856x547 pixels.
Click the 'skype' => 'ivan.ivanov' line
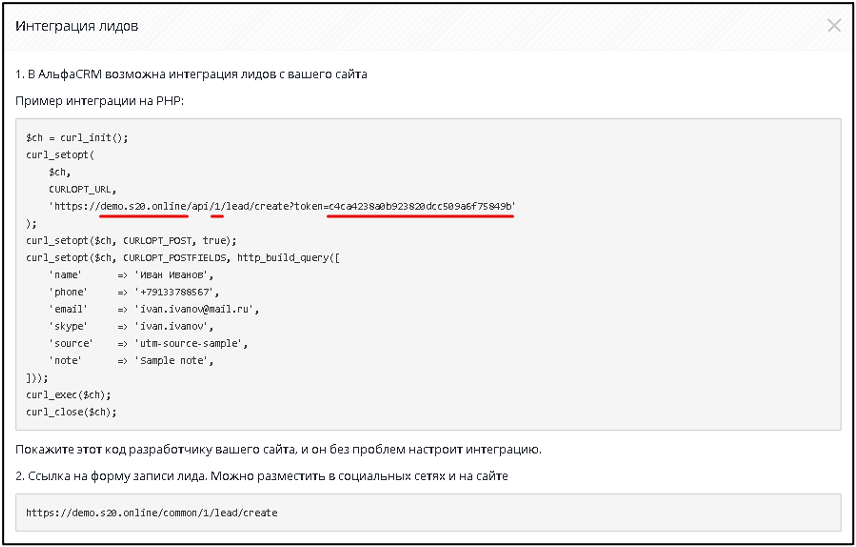click(x=131, y=326)
